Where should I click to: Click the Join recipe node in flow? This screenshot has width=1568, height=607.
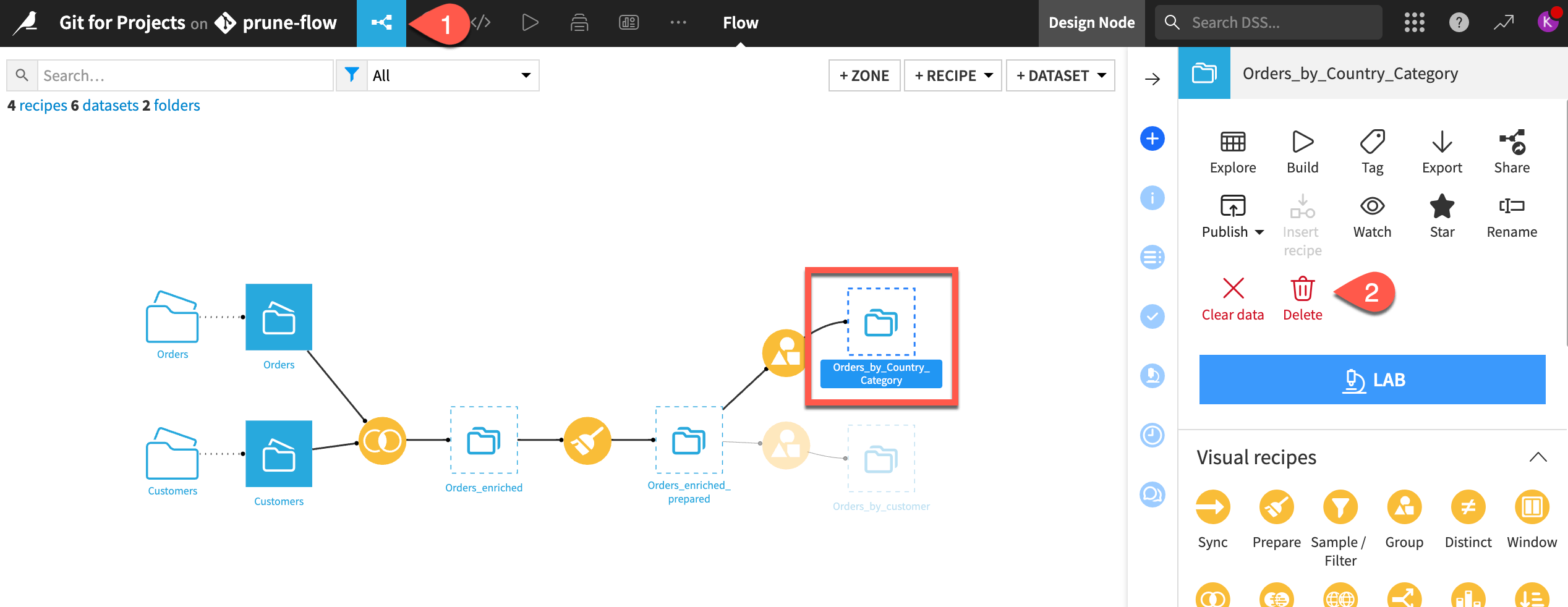(x=382, y=441)
